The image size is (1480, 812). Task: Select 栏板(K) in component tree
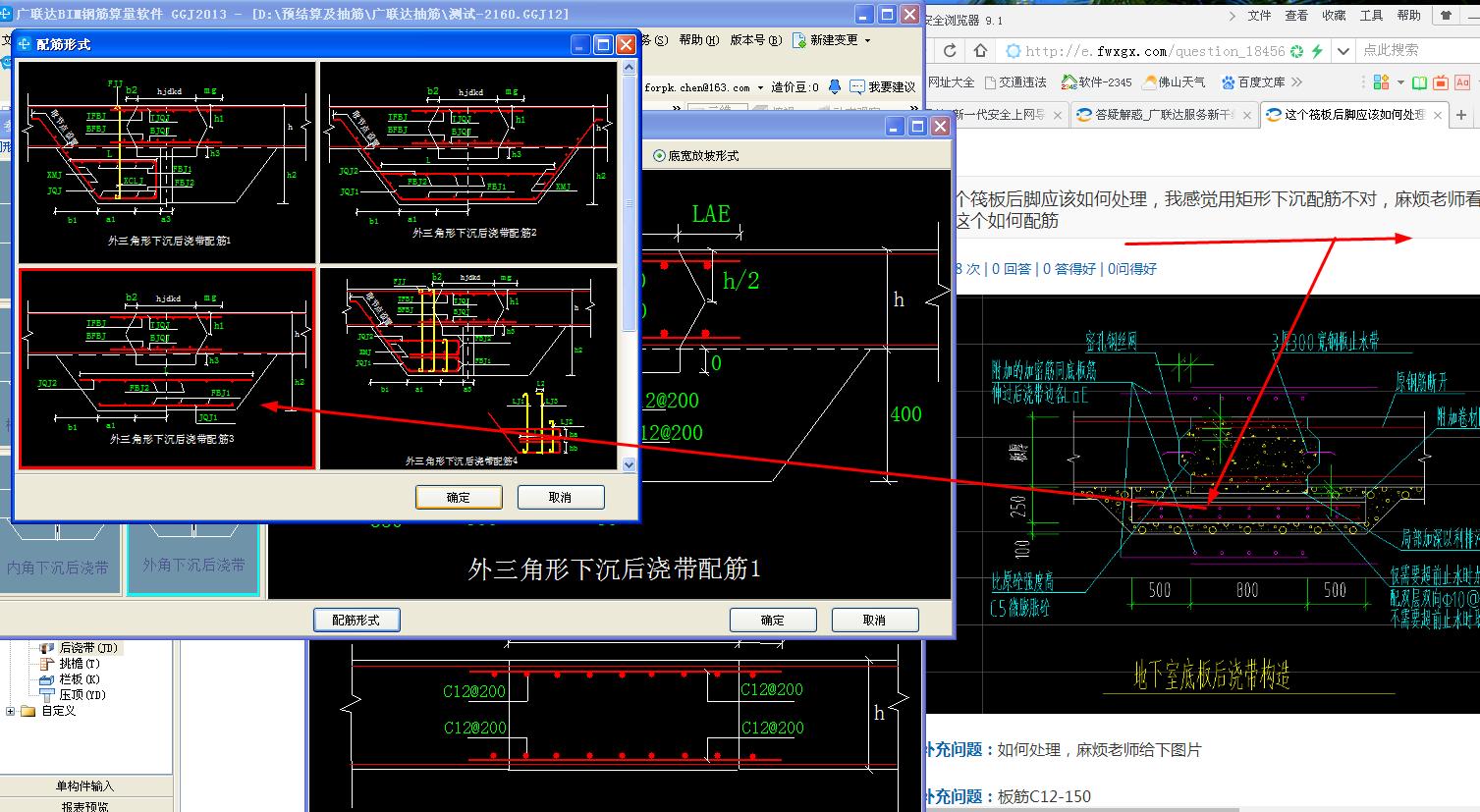(x=80, y=679)
